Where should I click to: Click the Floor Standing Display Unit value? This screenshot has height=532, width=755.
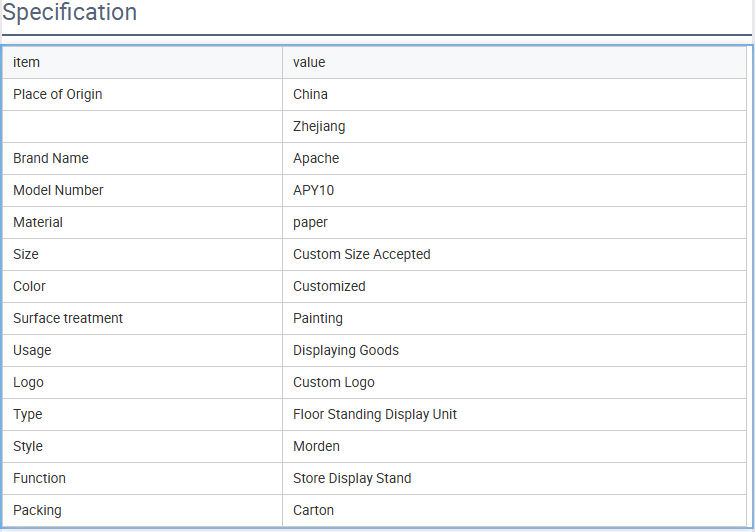coord(375,414)
